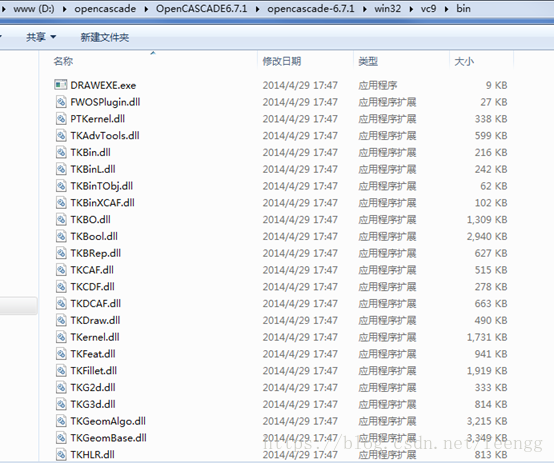Click the TKBool.dll file icon
This screenshot has width=554, height=463.
[x=61, y=236]
